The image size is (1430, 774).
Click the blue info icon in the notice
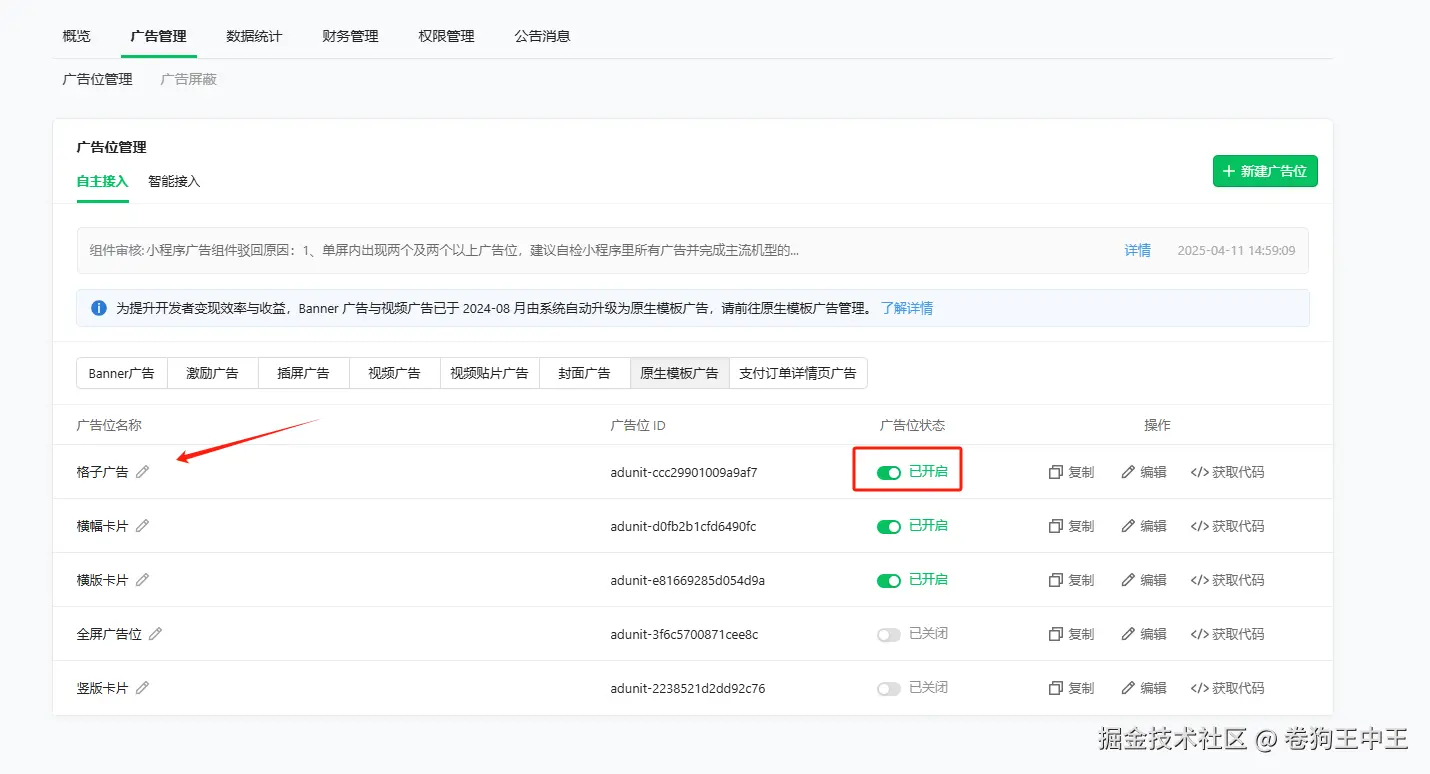click(99, 308)
